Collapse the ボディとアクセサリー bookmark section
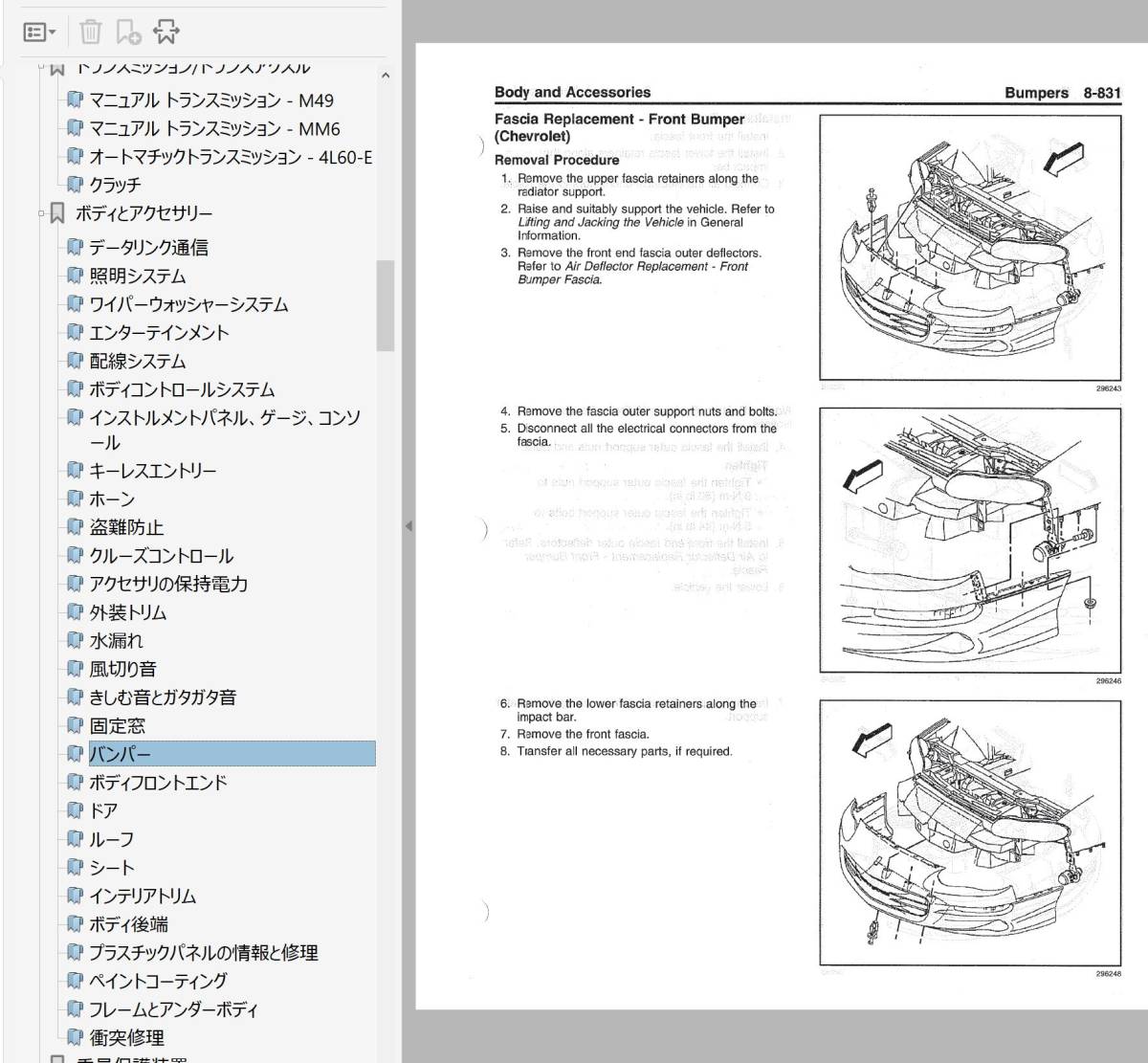The width and height of the screenshot is (1148, 1063). (42, 213)
